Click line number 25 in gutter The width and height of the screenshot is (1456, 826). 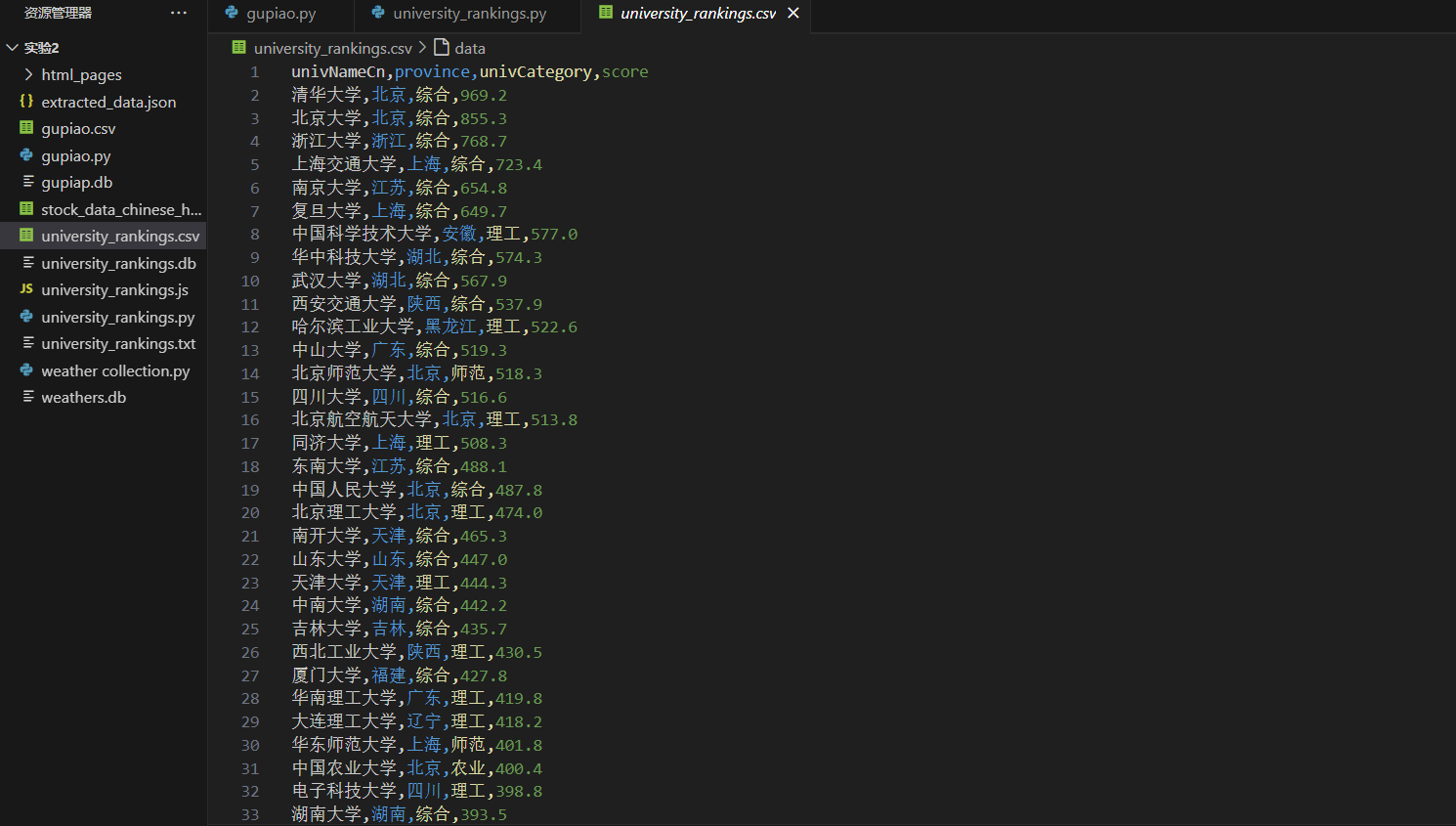pyautogui.click(x=251, y=629)
